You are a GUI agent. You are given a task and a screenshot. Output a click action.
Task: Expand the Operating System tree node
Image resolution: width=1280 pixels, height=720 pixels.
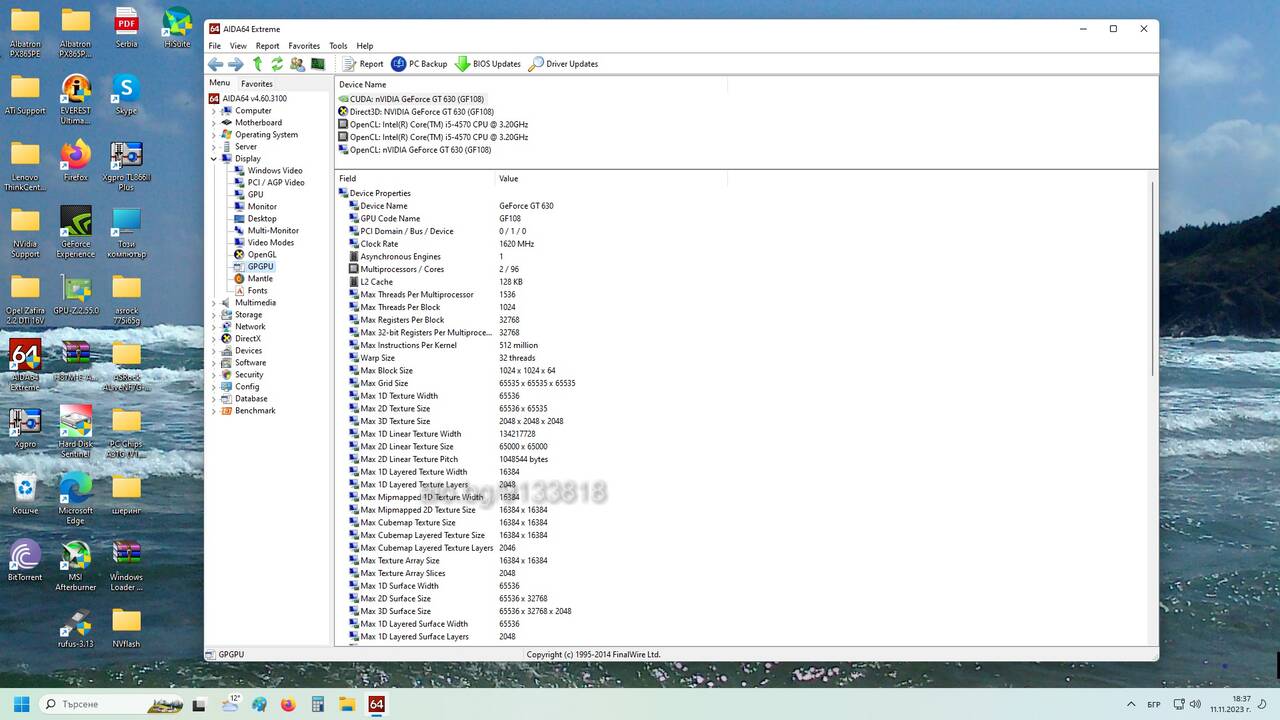pos(214,135)
